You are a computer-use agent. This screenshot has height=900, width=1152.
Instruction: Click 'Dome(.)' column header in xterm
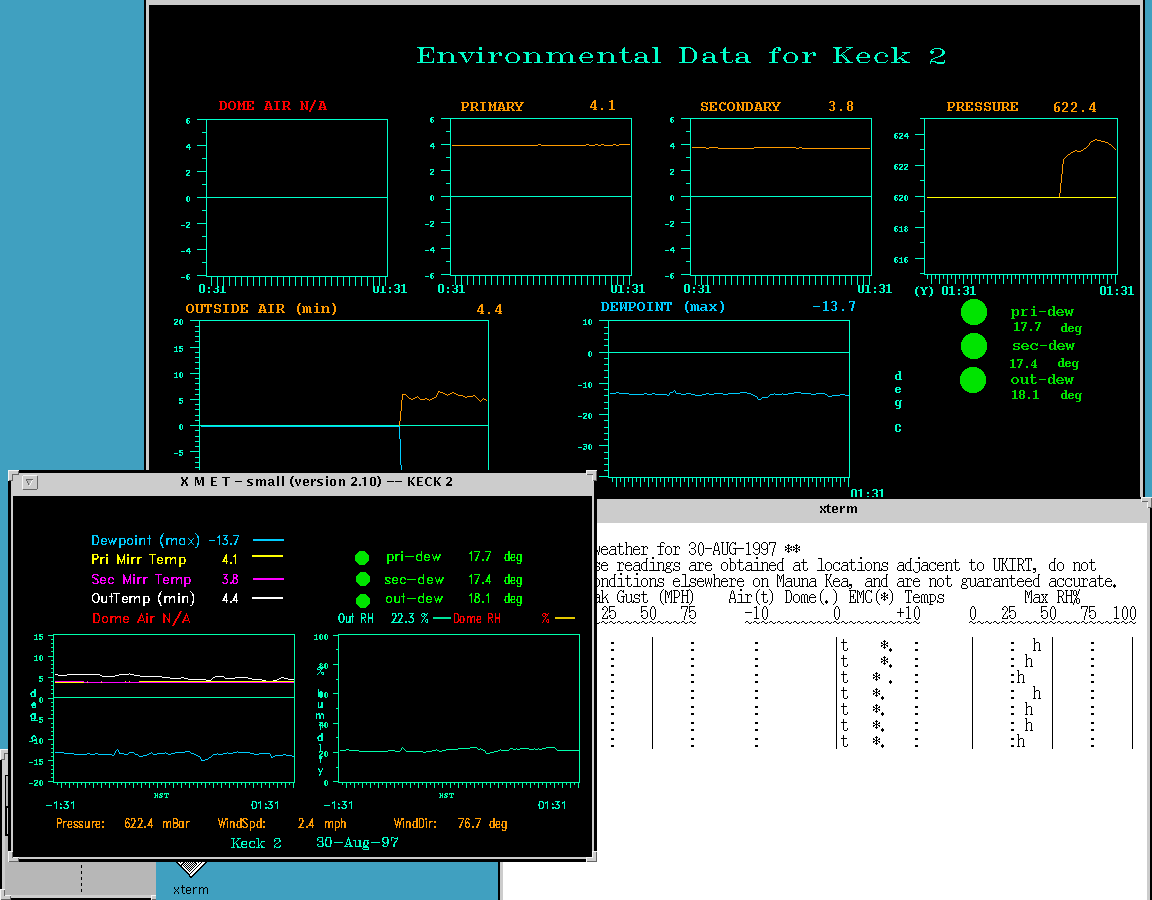tap(811, 597)
